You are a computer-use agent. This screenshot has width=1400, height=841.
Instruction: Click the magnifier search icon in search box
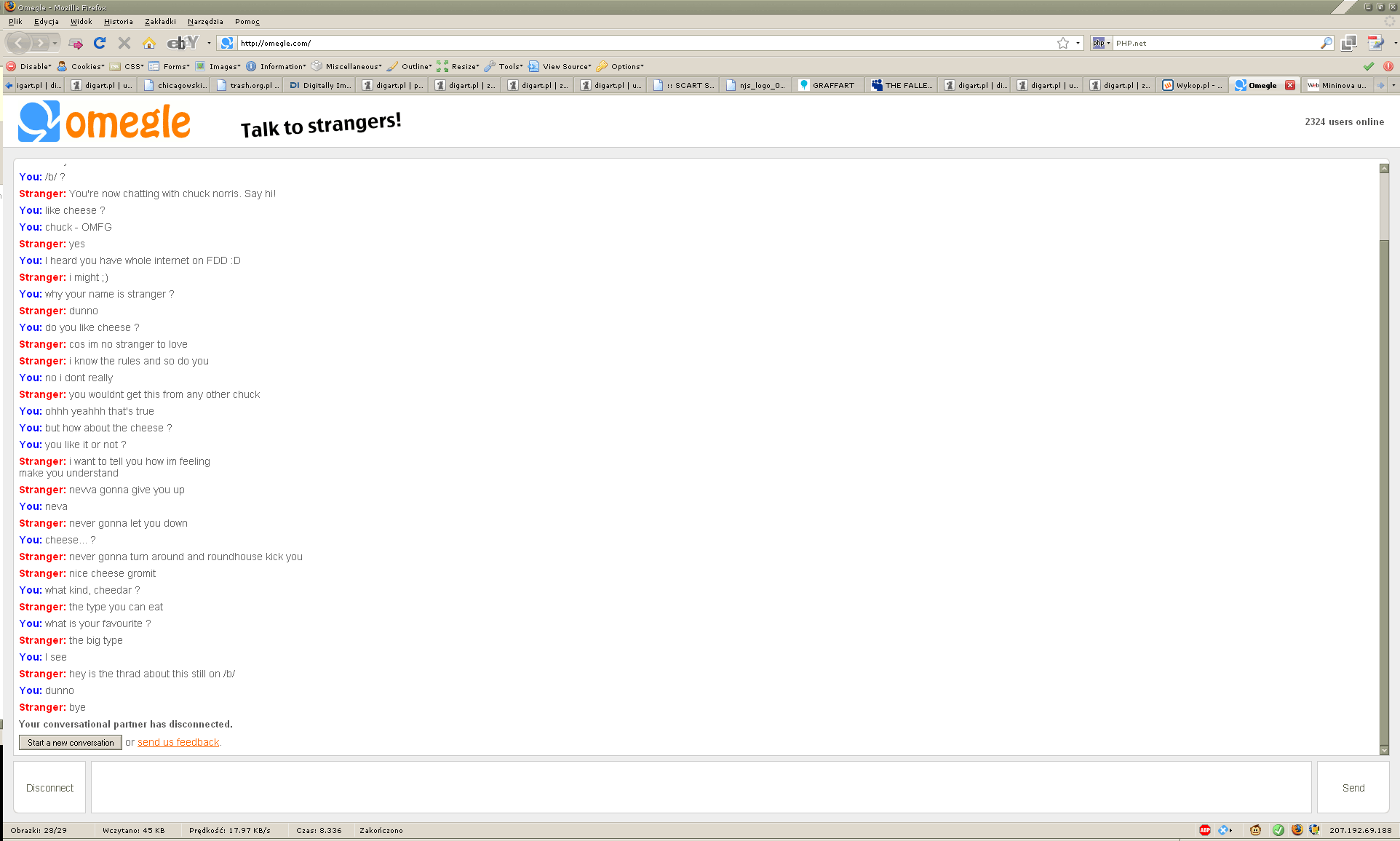click(x=1327, y=43)
